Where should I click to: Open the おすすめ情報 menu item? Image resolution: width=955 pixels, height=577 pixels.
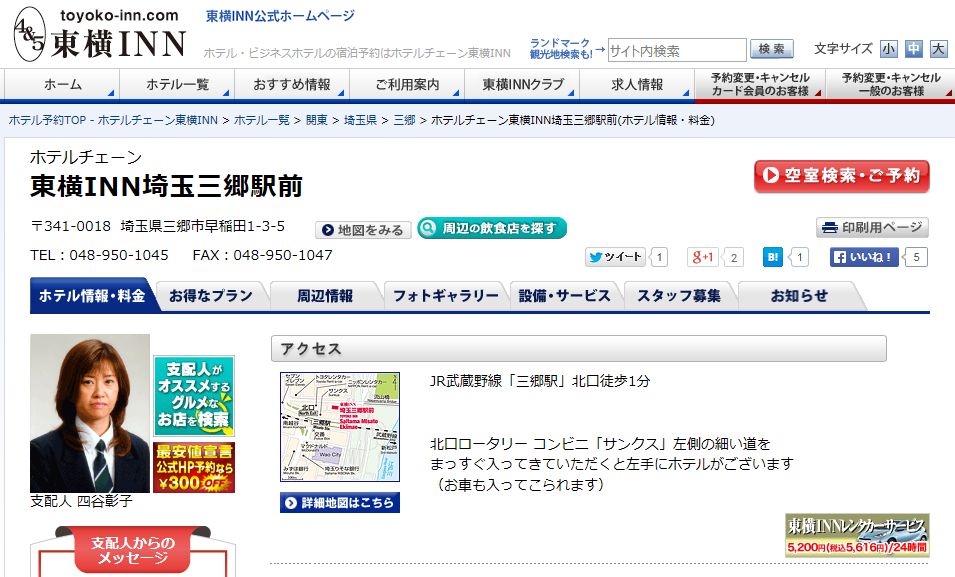[292, 85]
